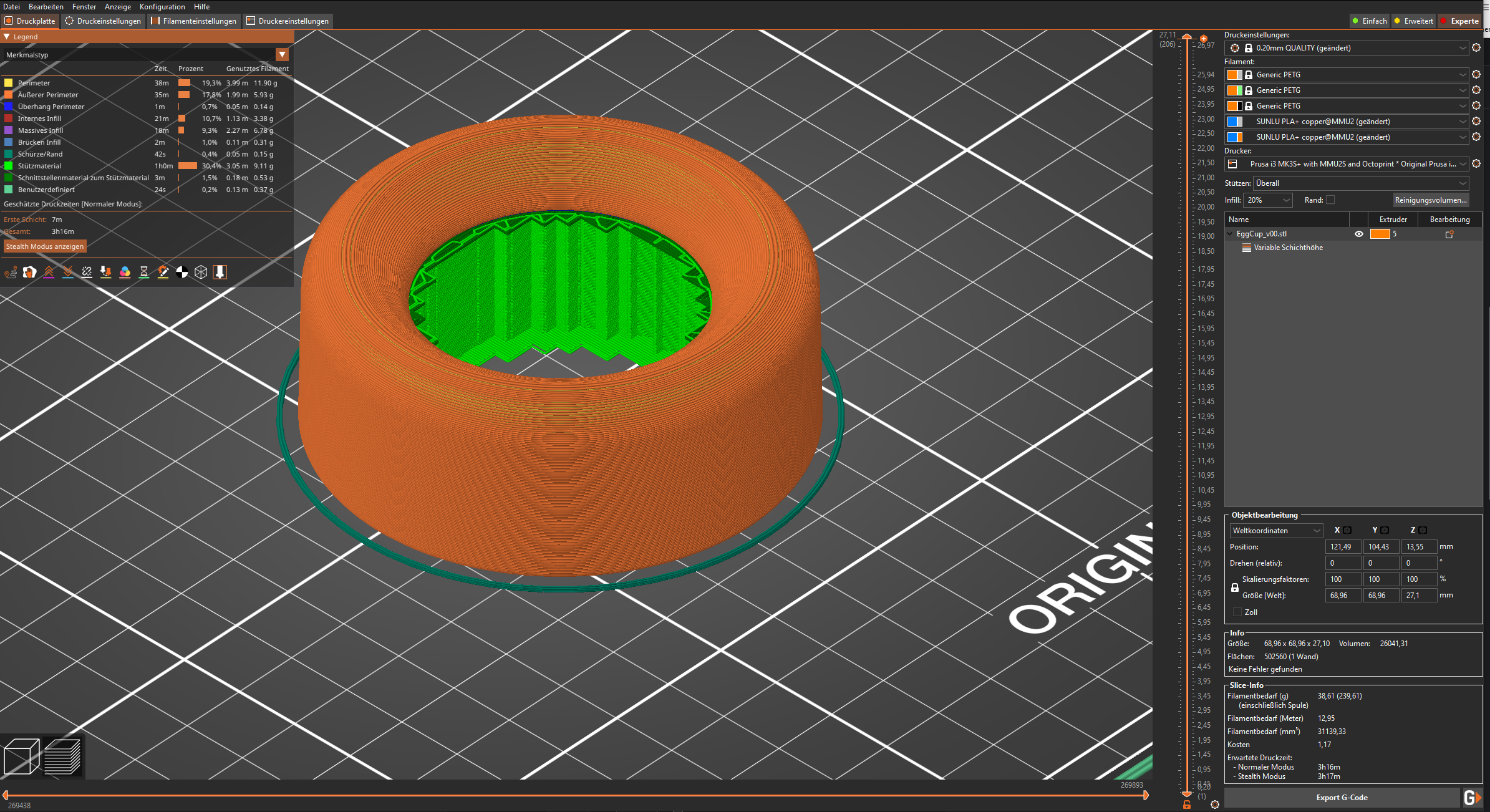Select Variable Schichthöhe tree item

tap(1288, 248)
